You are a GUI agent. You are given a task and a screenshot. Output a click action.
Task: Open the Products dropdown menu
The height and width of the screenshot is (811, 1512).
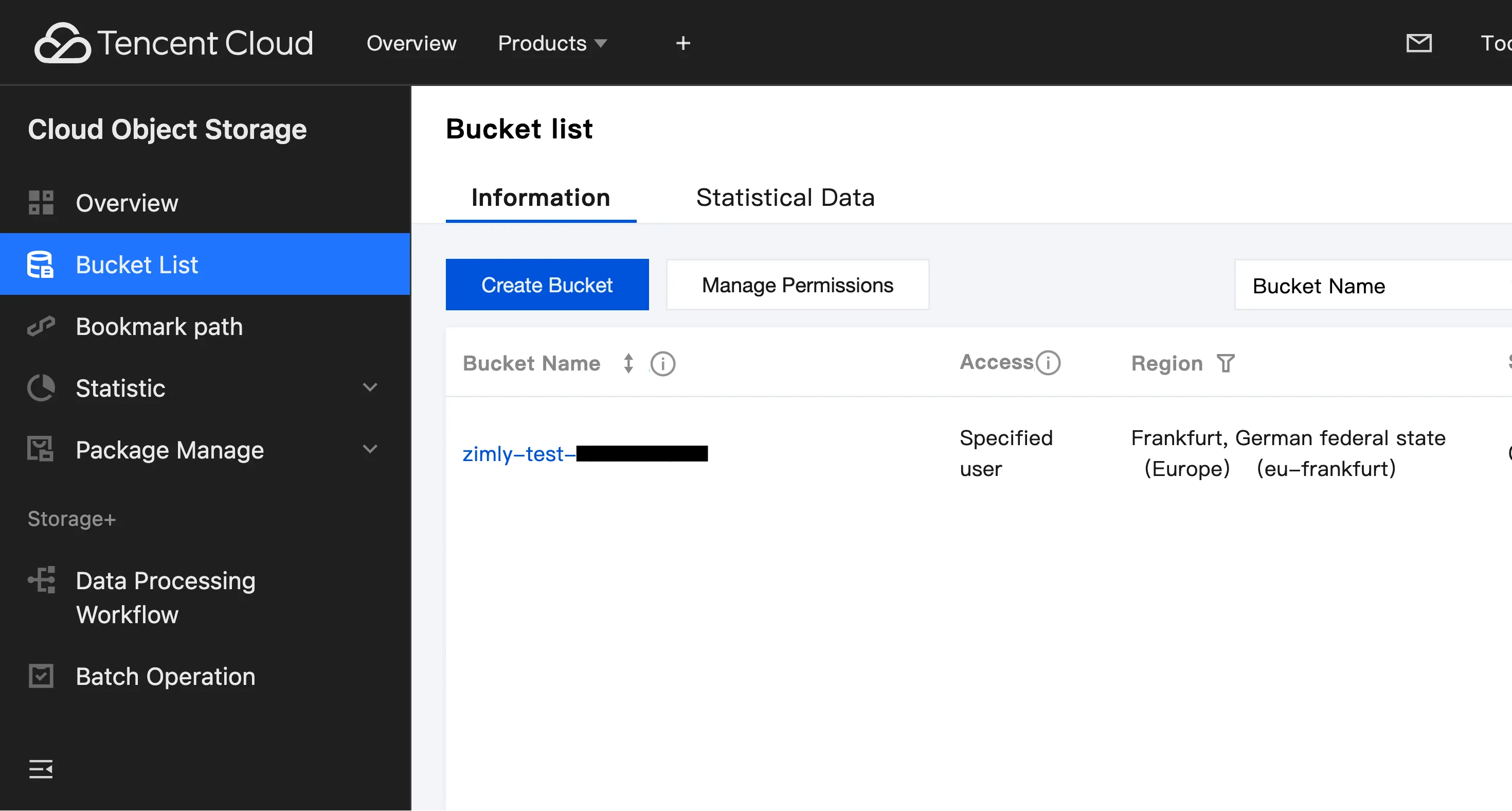point(552,43)
